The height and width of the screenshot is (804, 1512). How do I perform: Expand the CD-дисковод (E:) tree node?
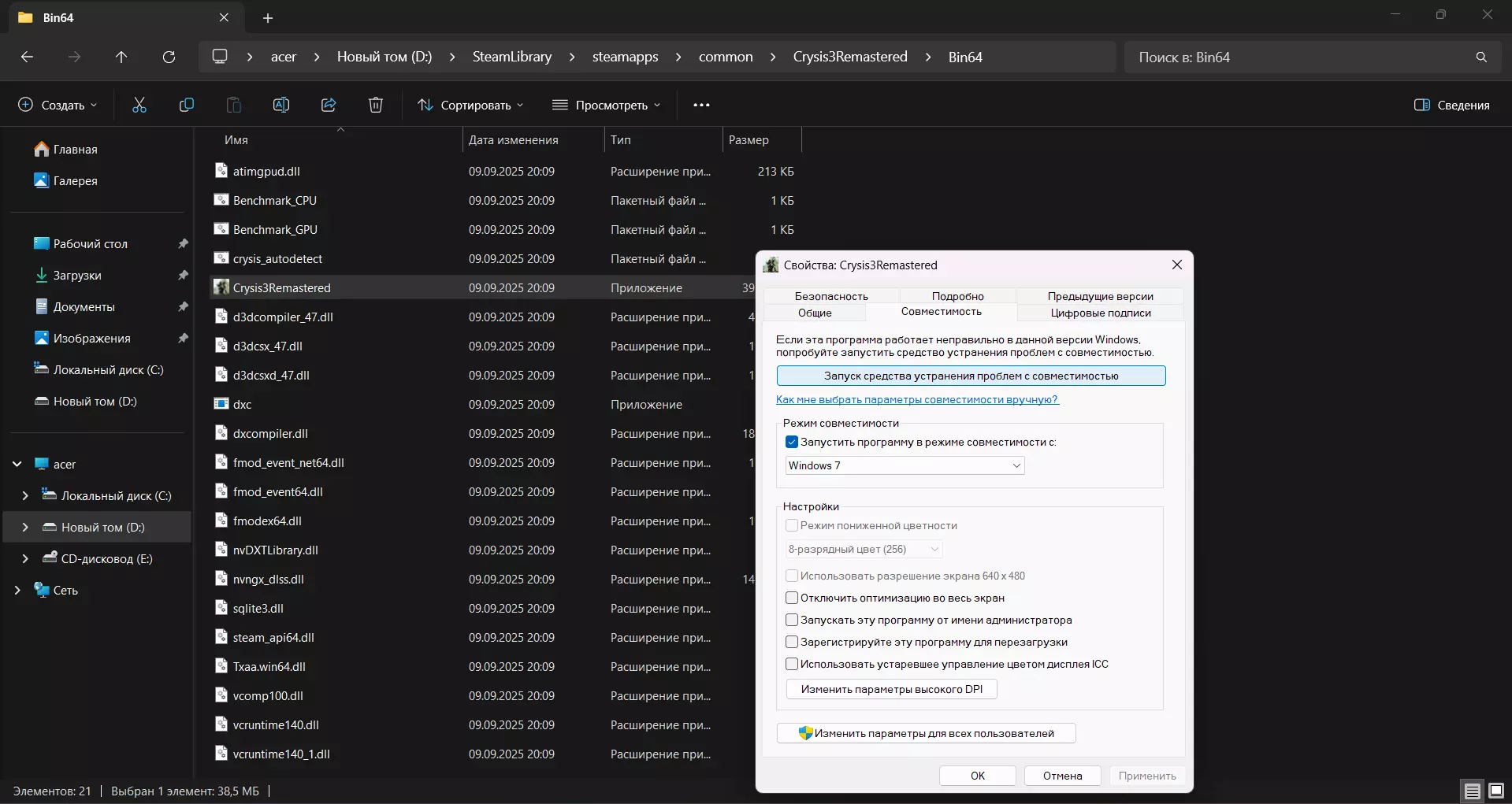(25, 559)
